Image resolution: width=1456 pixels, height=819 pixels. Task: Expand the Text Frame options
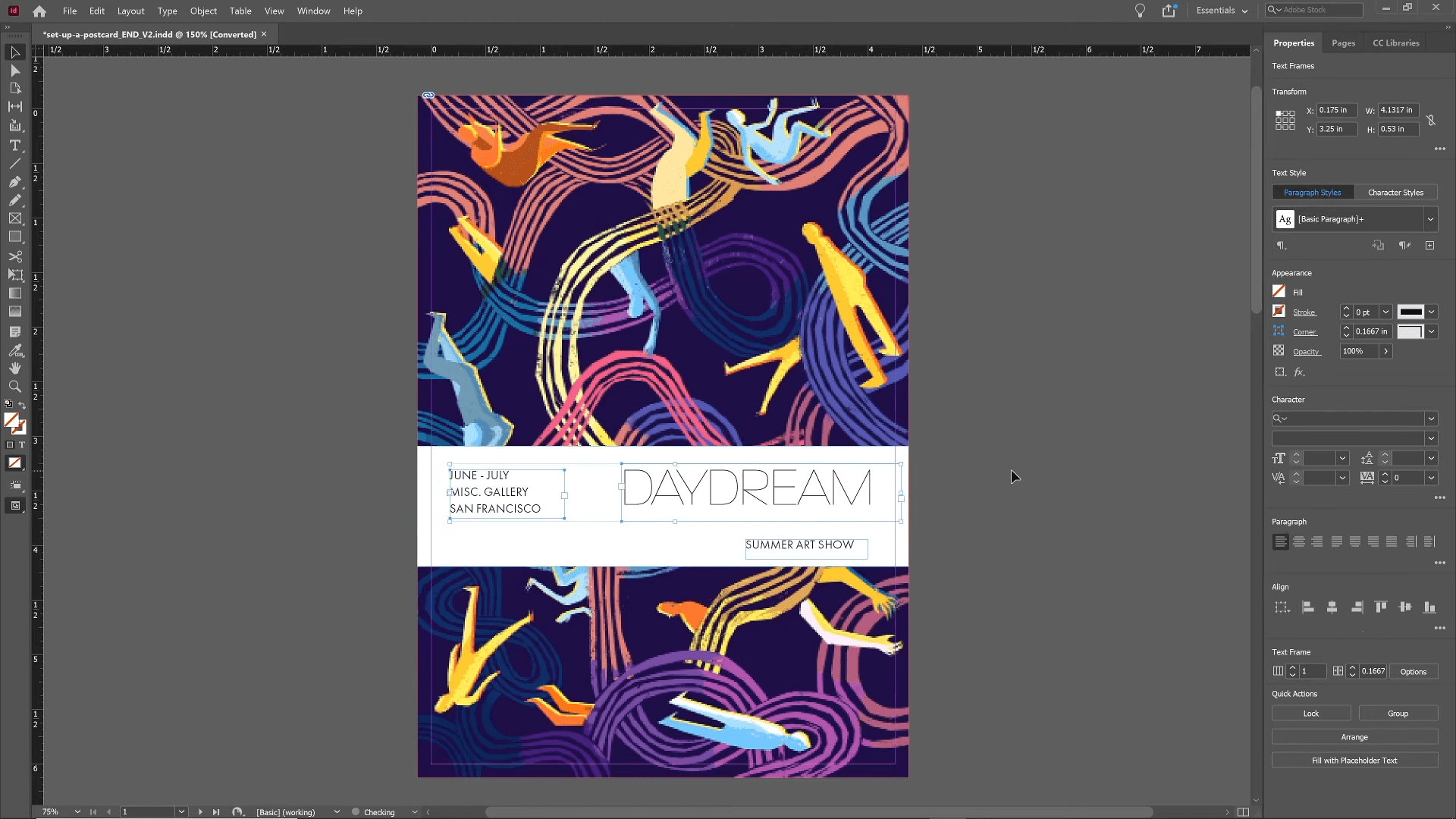pos(1414,671)
